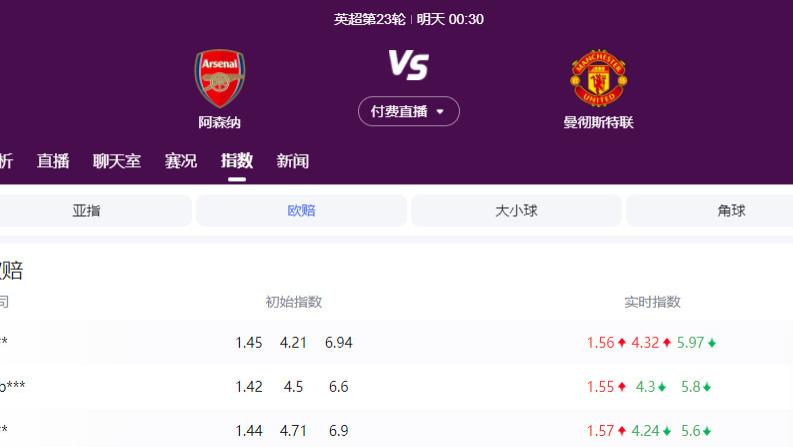Image resolution: width=793 pixels, height=447 pixels.
Task: Click the Arsenal team crest
Action: coord(219,78)
